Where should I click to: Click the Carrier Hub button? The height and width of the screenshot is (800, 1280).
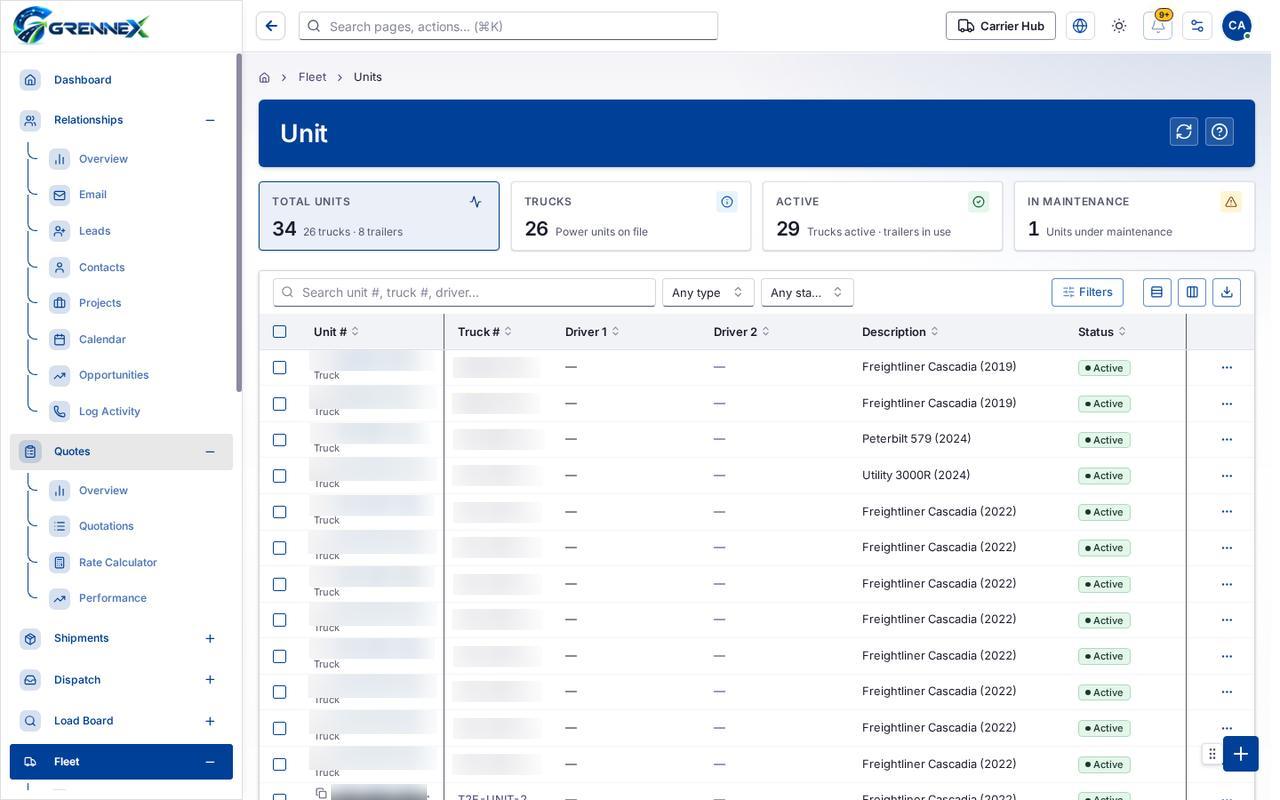(x=1001, y=26)
